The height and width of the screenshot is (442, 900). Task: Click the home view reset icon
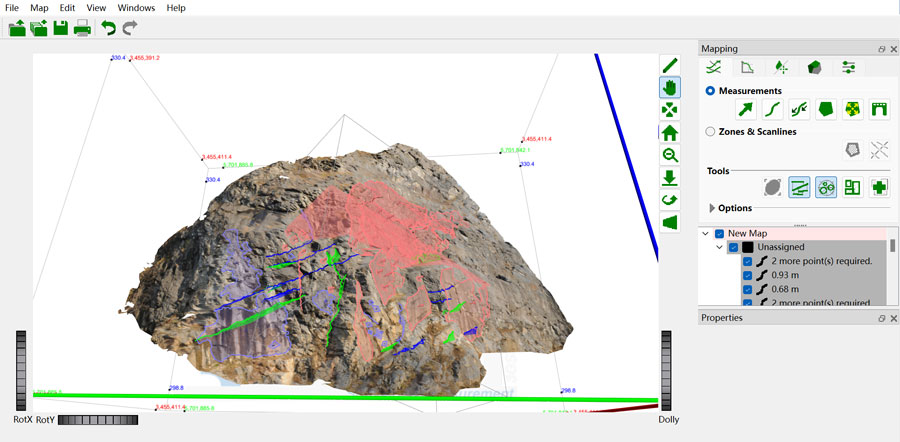670,132
